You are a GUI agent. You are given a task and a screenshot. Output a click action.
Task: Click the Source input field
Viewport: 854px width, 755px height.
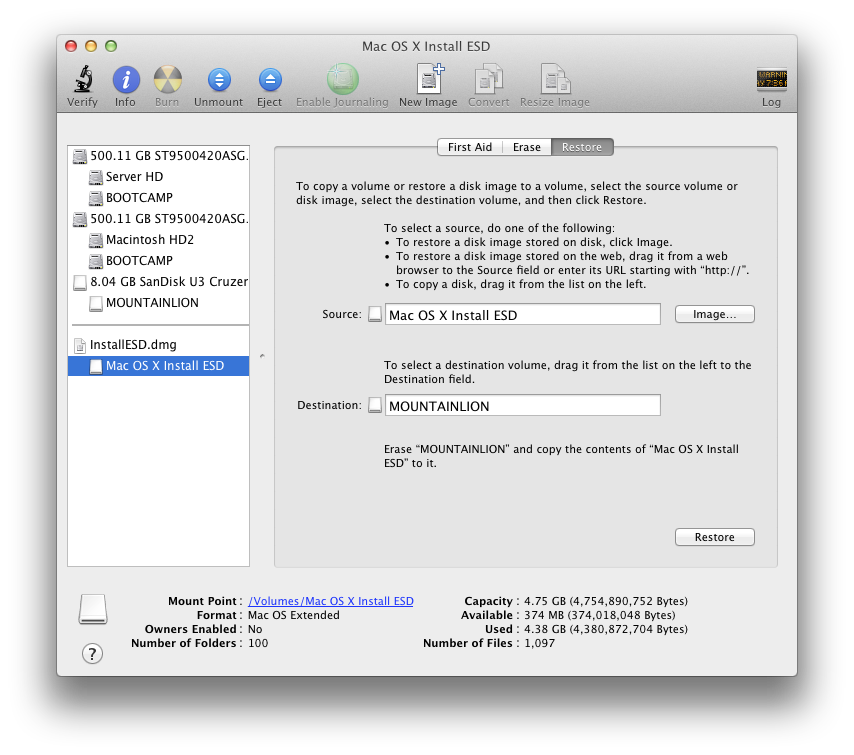point(522,315)
